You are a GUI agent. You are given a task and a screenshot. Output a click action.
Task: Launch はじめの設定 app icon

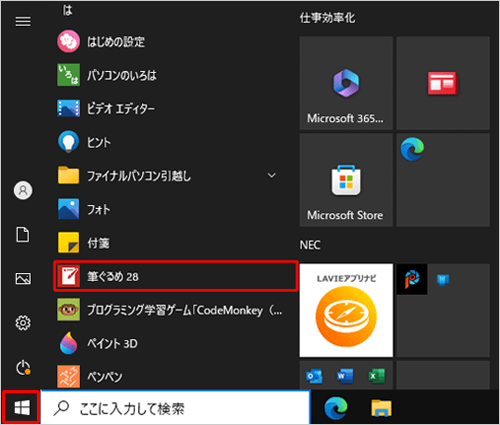coord(68,41)
